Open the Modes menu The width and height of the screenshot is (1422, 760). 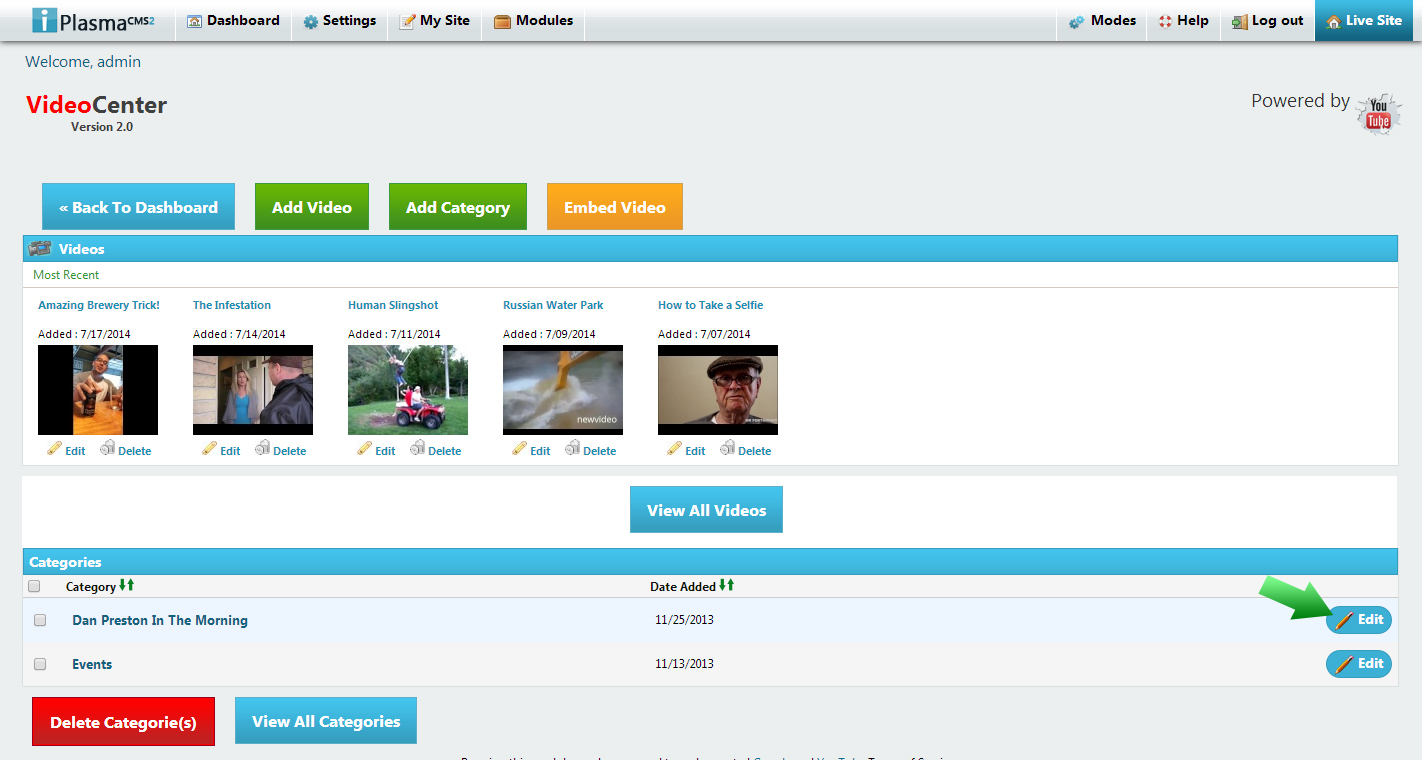pyautogui.click(x=1101, y=20)
